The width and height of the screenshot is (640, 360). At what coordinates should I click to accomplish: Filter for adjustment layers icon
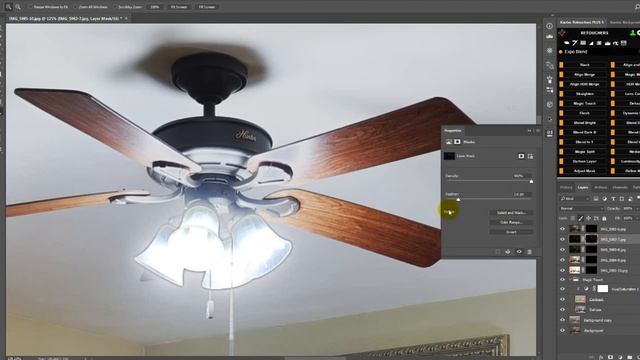[x=604, y=198]
